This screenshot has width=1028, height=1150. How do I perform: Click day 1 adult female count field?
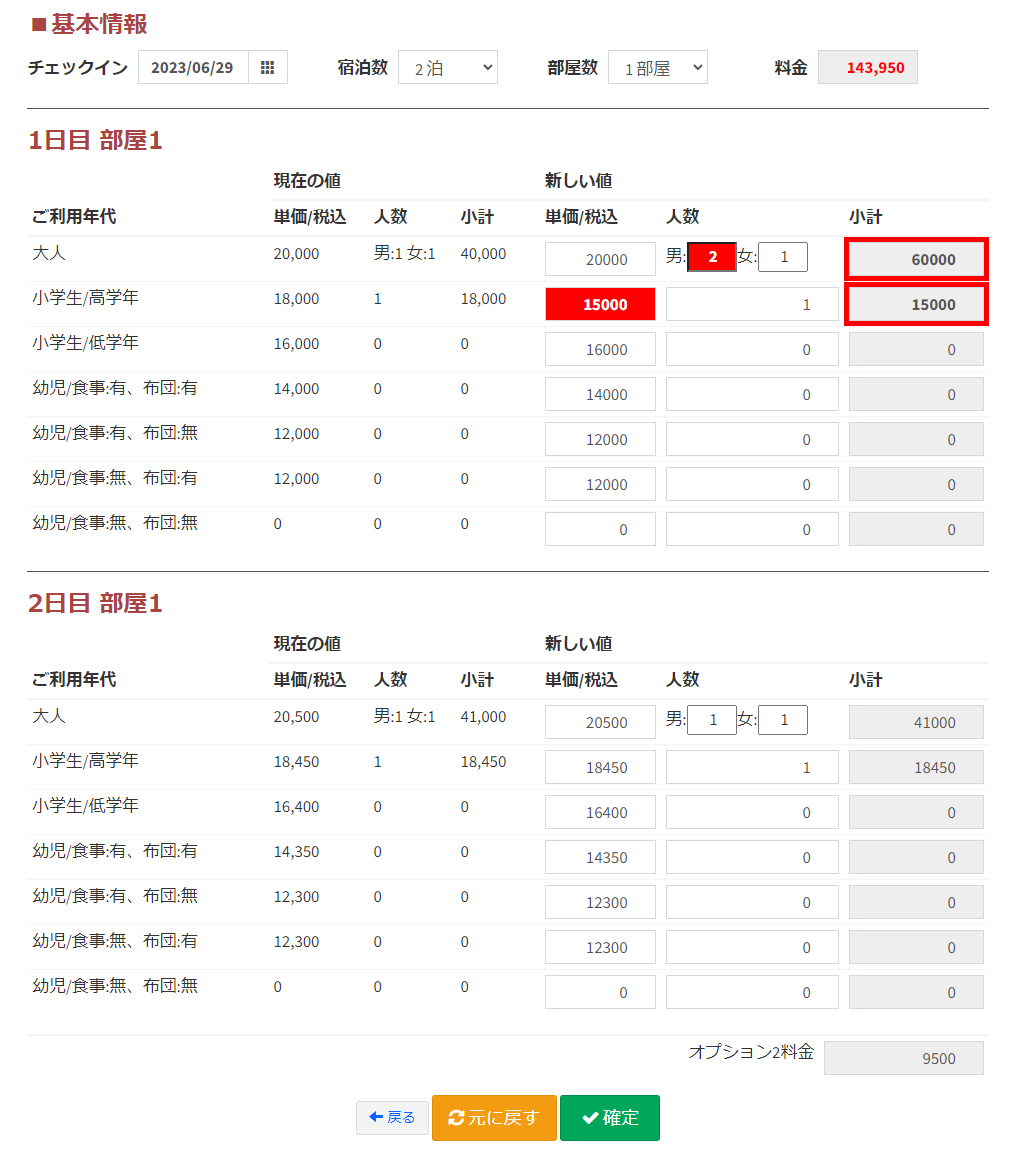(x=783, y=257)
